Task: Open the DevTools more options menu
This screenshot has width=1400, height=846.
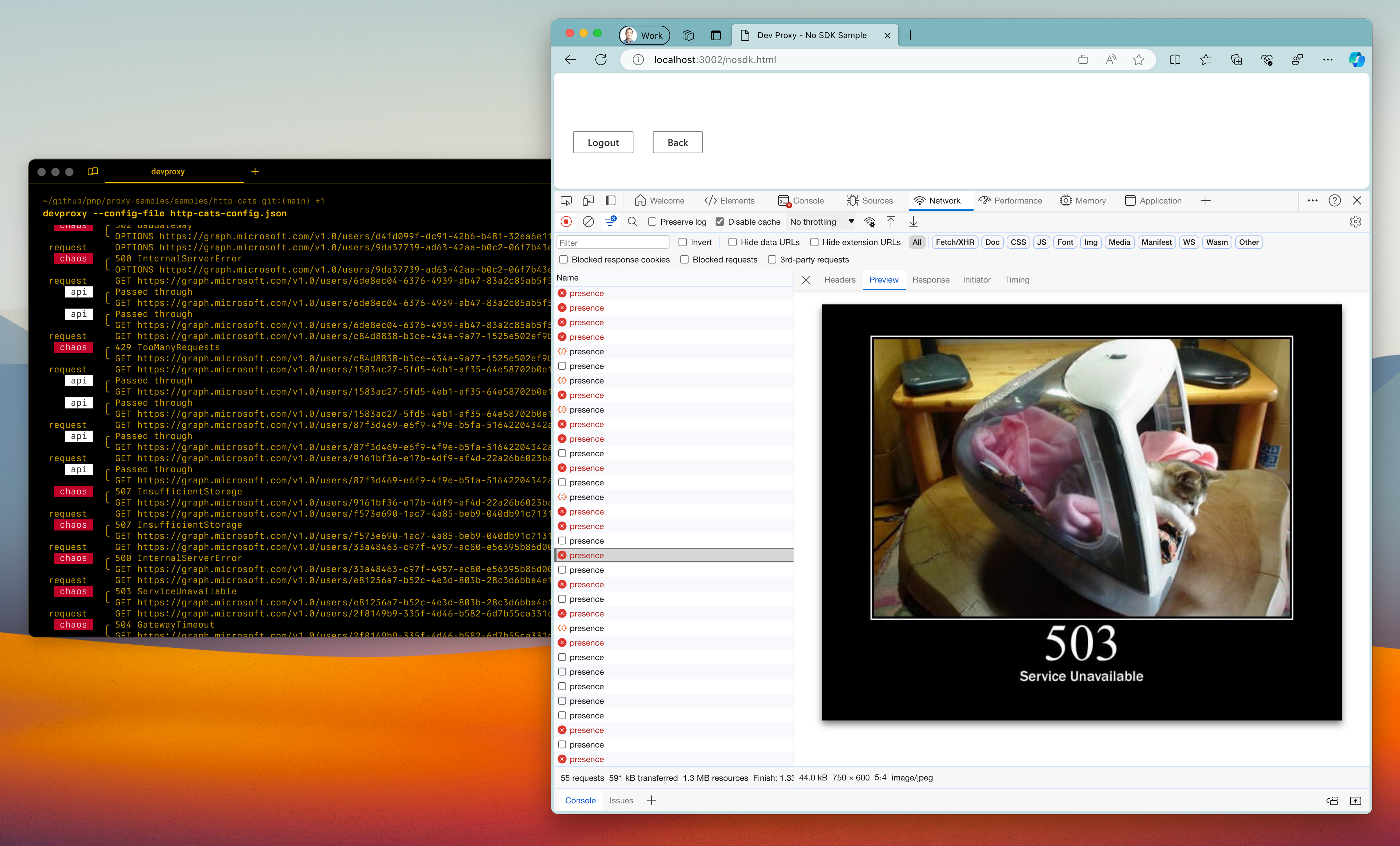Action: point(1313,200)
